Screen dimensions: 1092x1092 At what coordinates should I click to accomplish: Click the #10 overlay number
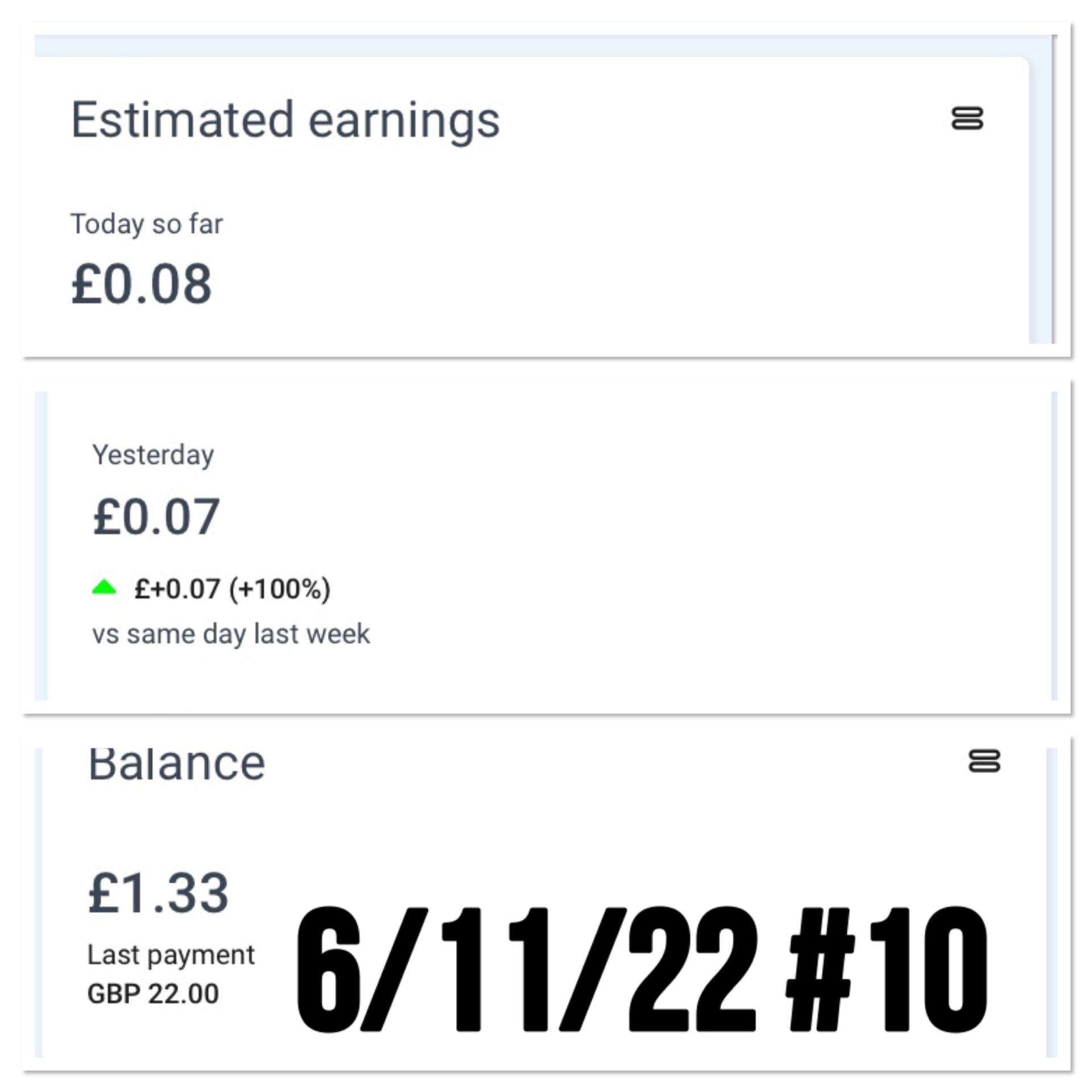coord(886,969)
